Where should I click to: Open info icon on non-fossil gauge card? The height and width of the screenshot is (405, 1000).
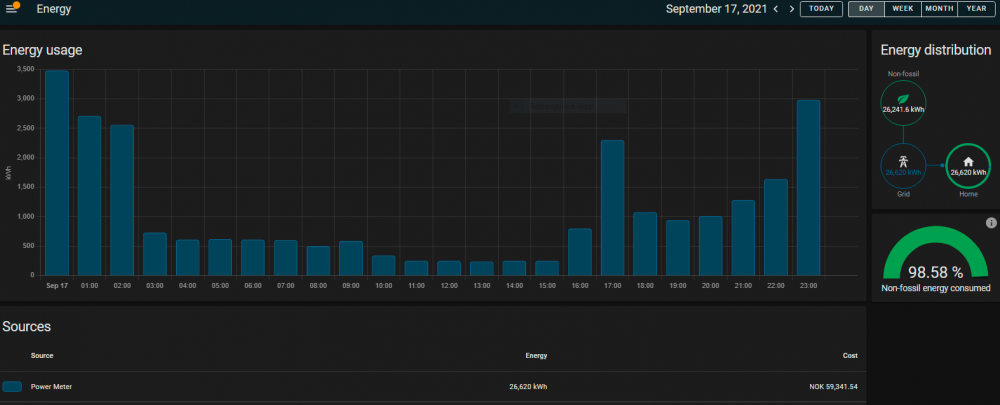tap(991, 222)
